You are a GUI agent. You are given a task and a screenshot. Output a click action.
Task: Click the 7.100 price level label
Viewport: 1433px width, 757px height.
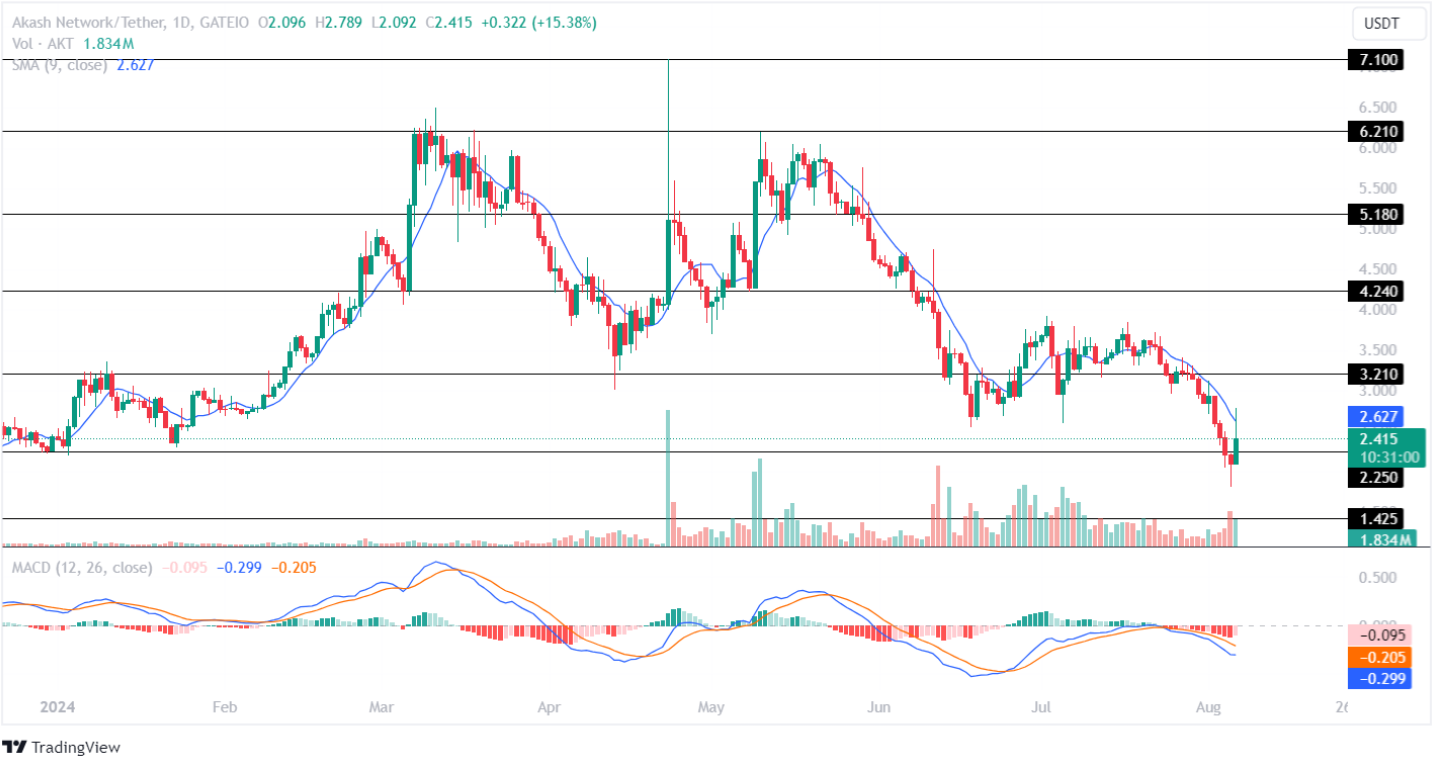click(x=1374, y=60)
